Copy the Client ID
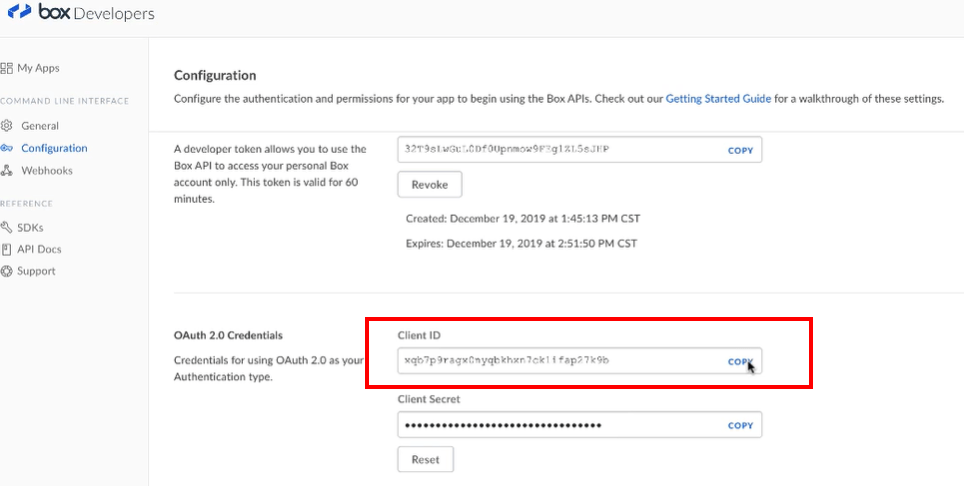The image size is (964, 486). (740, 362)
